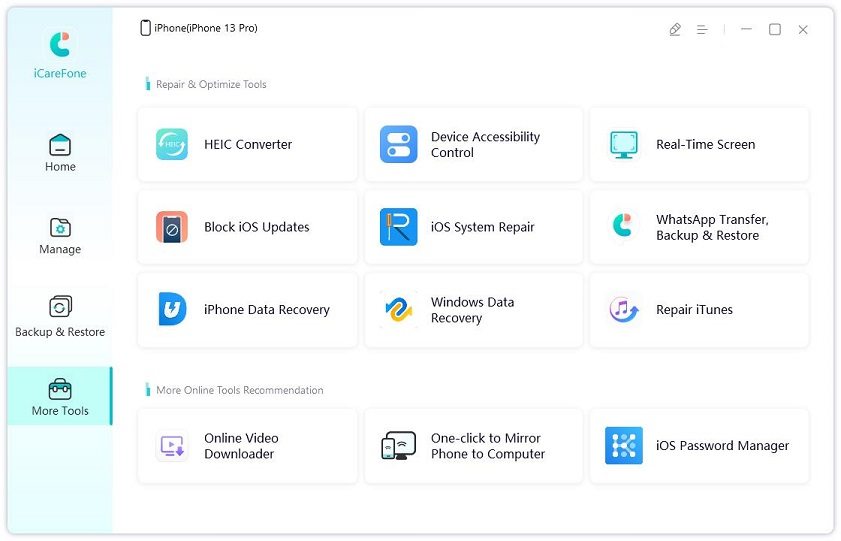Viewport: 841px width, 541px height.
Task: Open Block iOS Updates label
Action: point(256,227)
